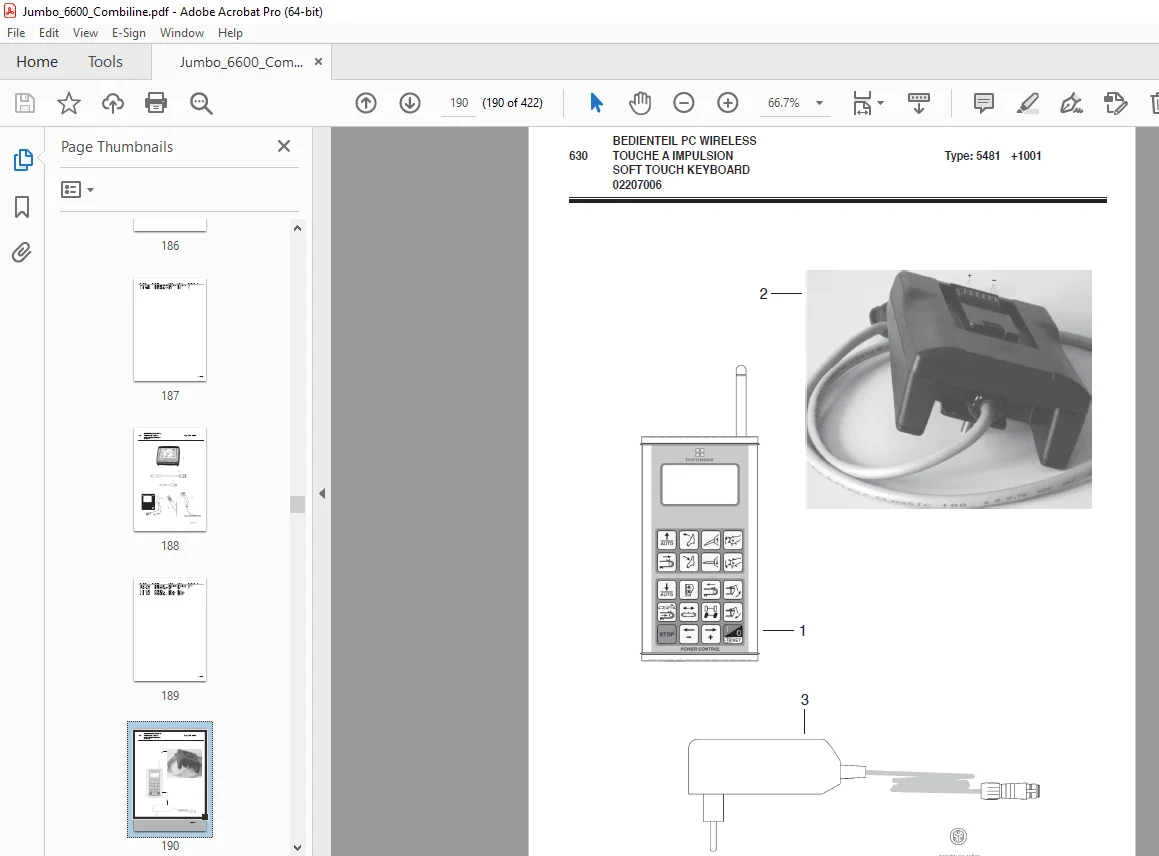
Task: Open the Request e-signatures tool
Action: click(x=1115, y=103)
